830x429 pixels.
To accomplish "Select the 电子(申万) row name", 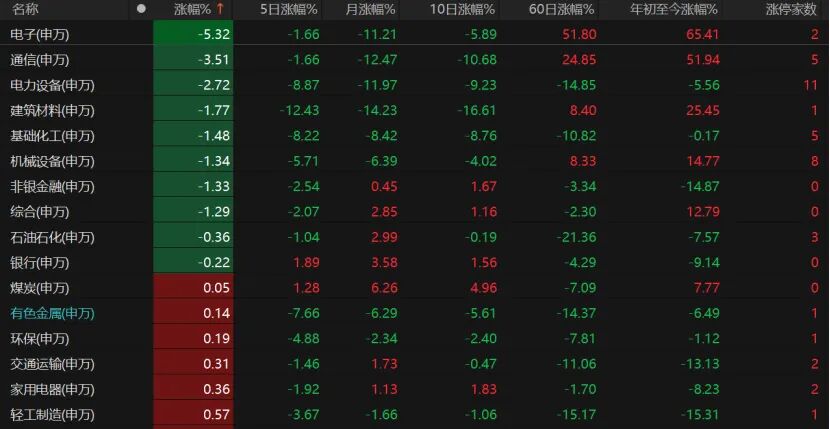I will 40,34.
